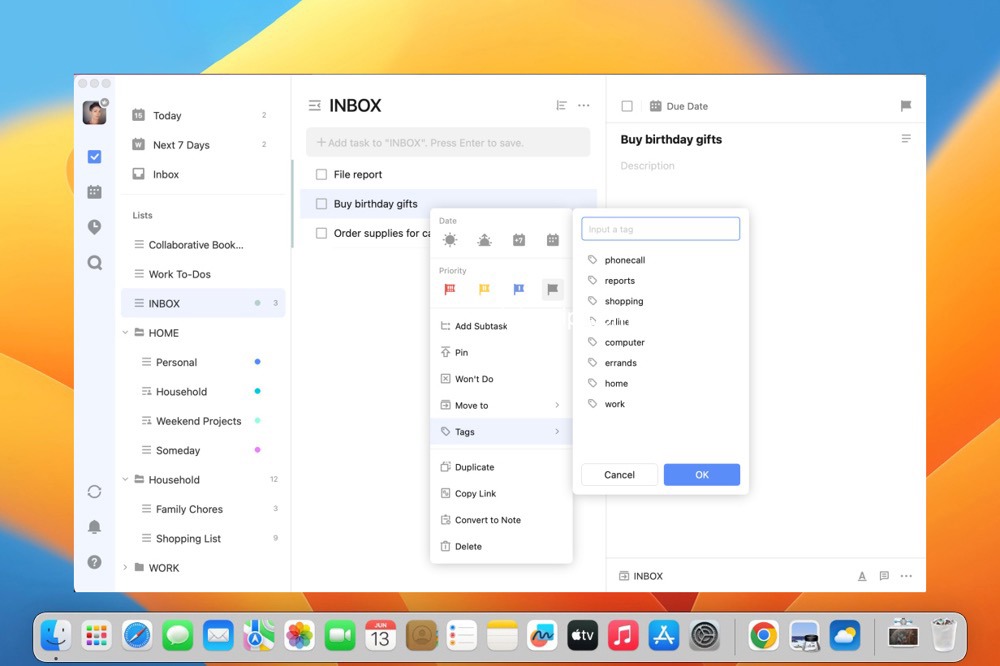Select the home tag
Viewport: 1000px width, 666px height.
[661, 383]
